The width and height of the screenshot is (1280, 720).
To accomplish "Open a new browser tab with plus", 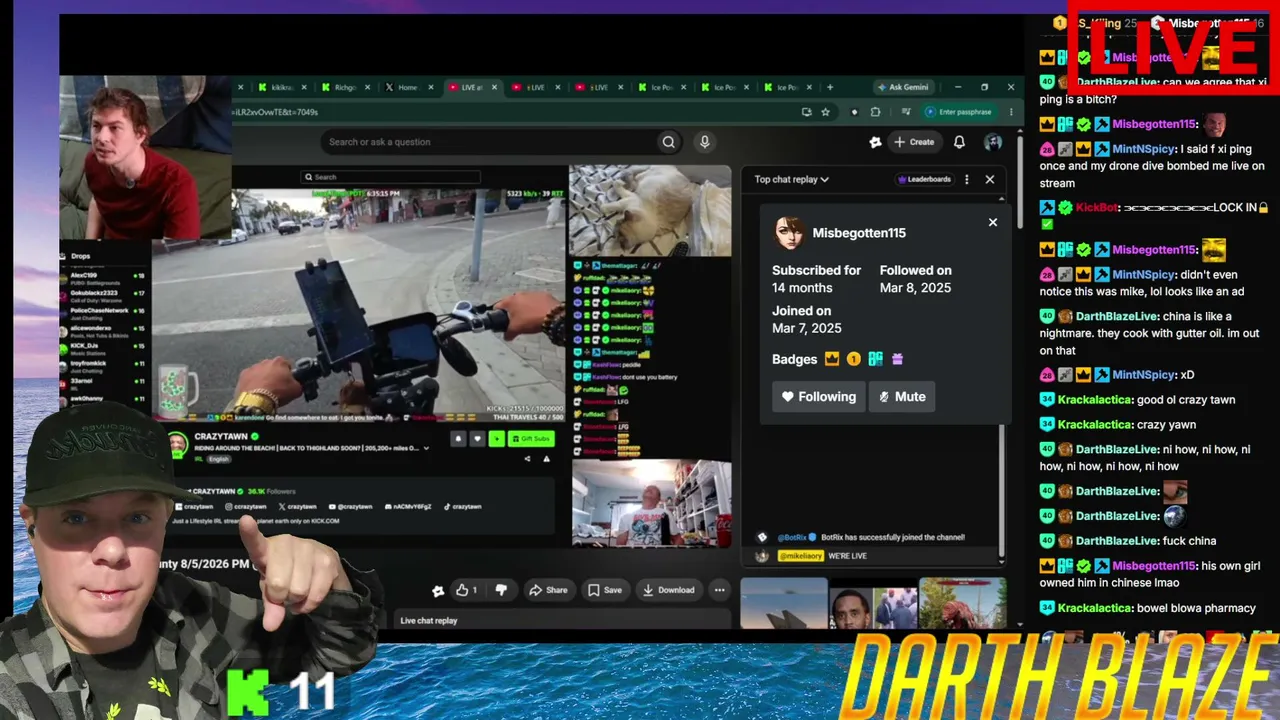I will point(829,87).
